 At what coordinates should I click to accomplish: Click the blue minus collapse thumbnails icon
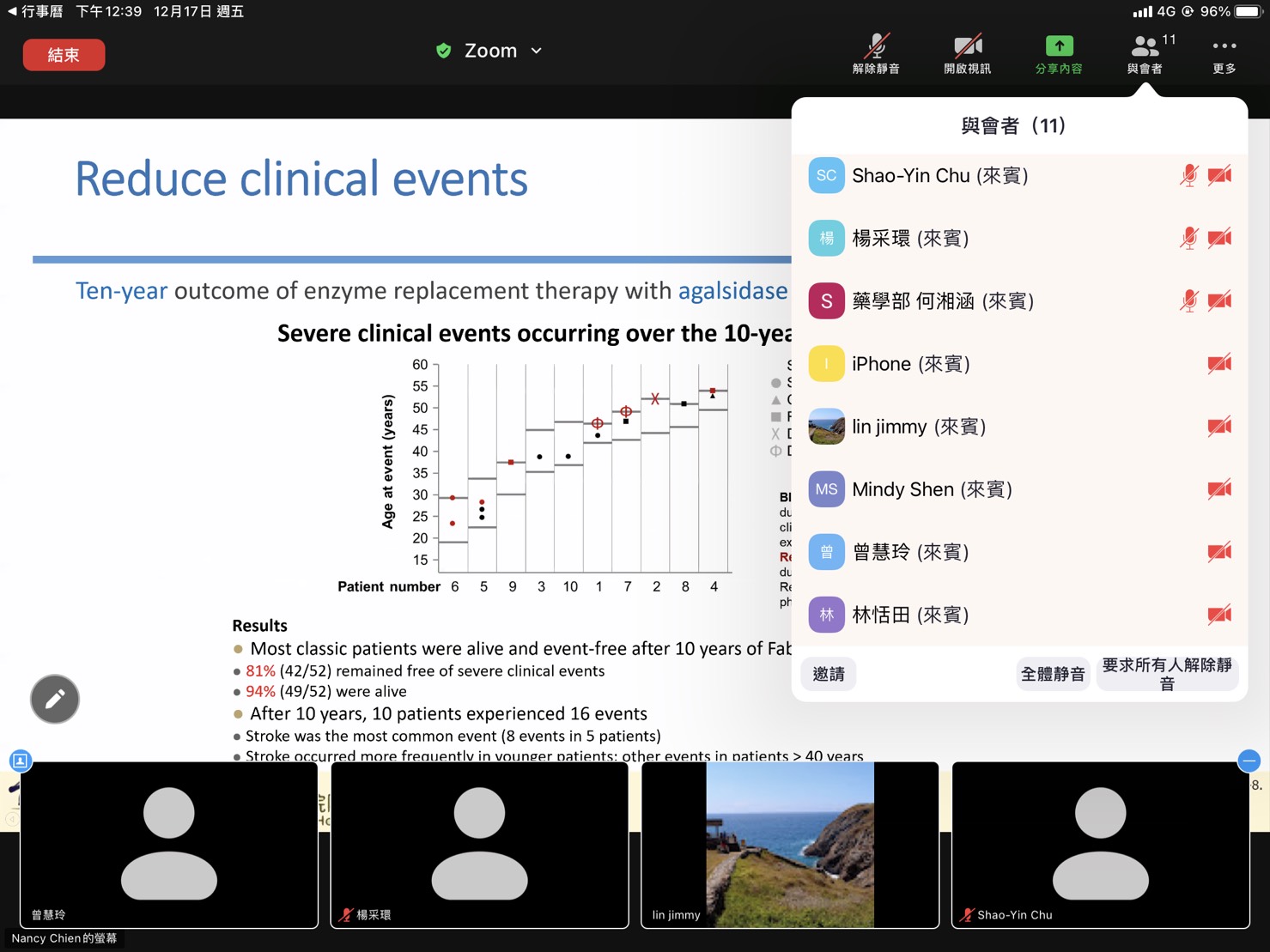[1249, 761]
